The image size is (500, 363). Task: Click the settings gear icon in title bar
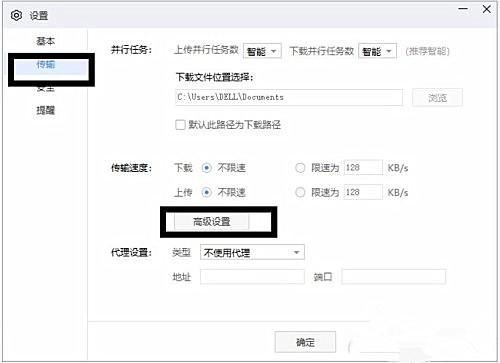pos(16,15)
